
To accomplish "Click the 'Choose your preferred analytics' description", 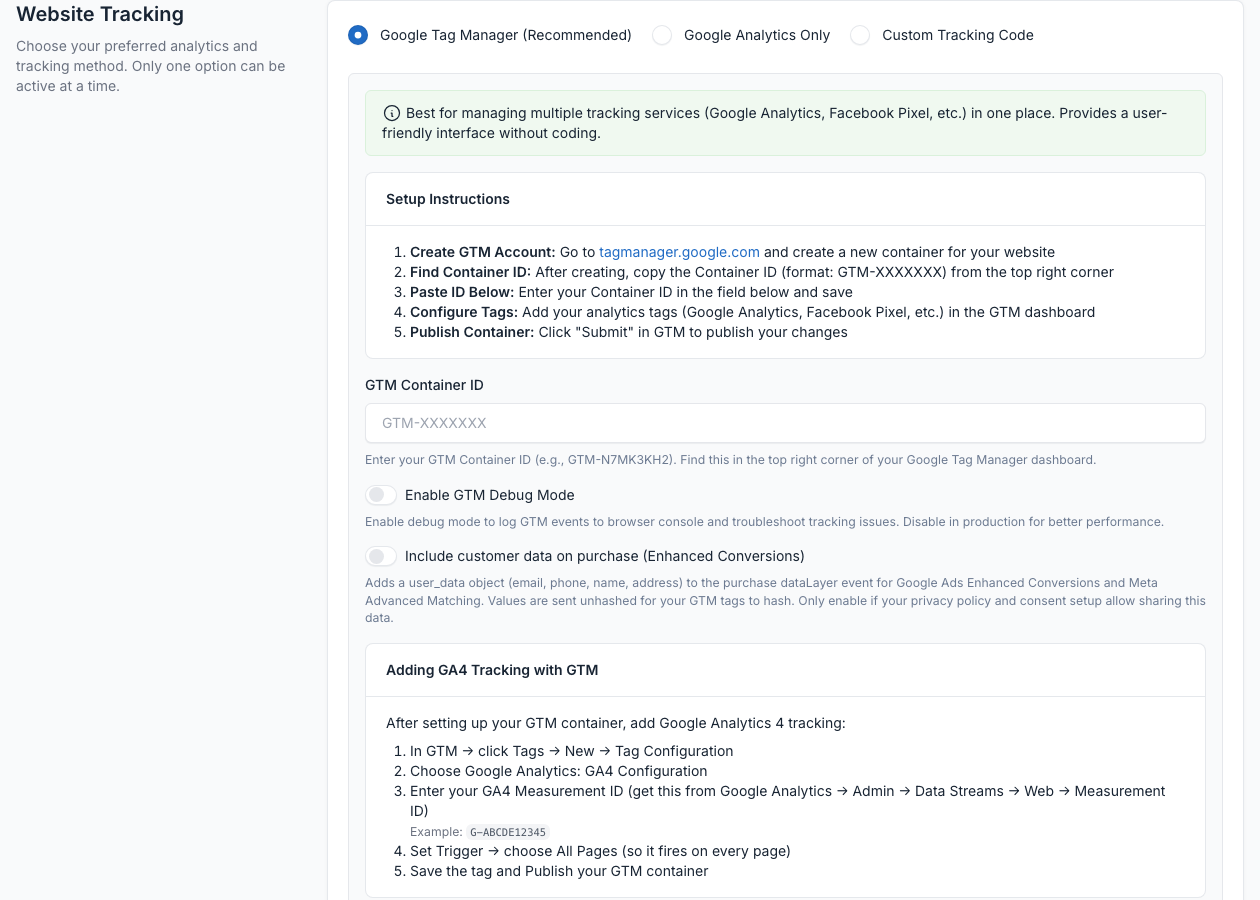I will point(151,66).
